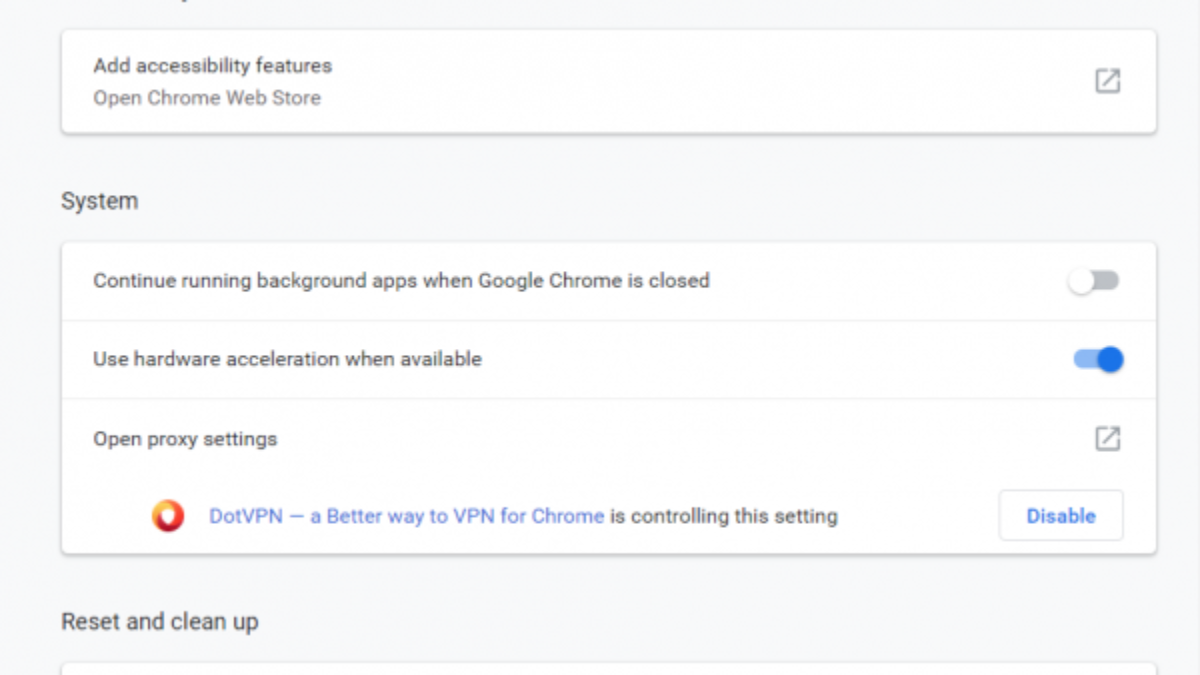Screen dimensions: 1200x675
Task: Toggle background apps switch on
Action: (1093, 281)
